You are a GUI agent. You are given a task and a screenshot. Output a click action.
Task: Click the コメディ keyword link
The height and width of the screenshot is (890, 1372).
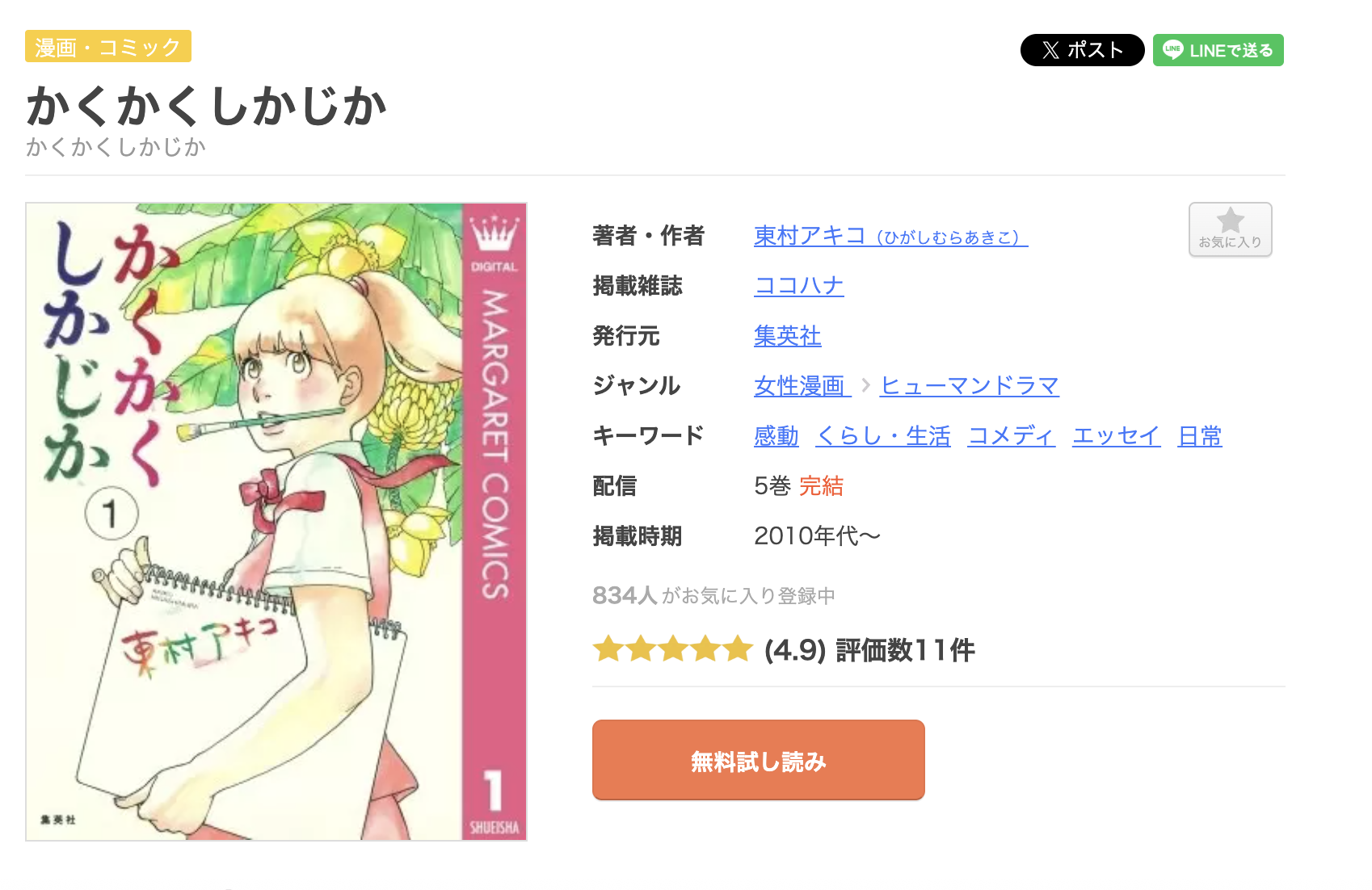[x=1011, y=436]
